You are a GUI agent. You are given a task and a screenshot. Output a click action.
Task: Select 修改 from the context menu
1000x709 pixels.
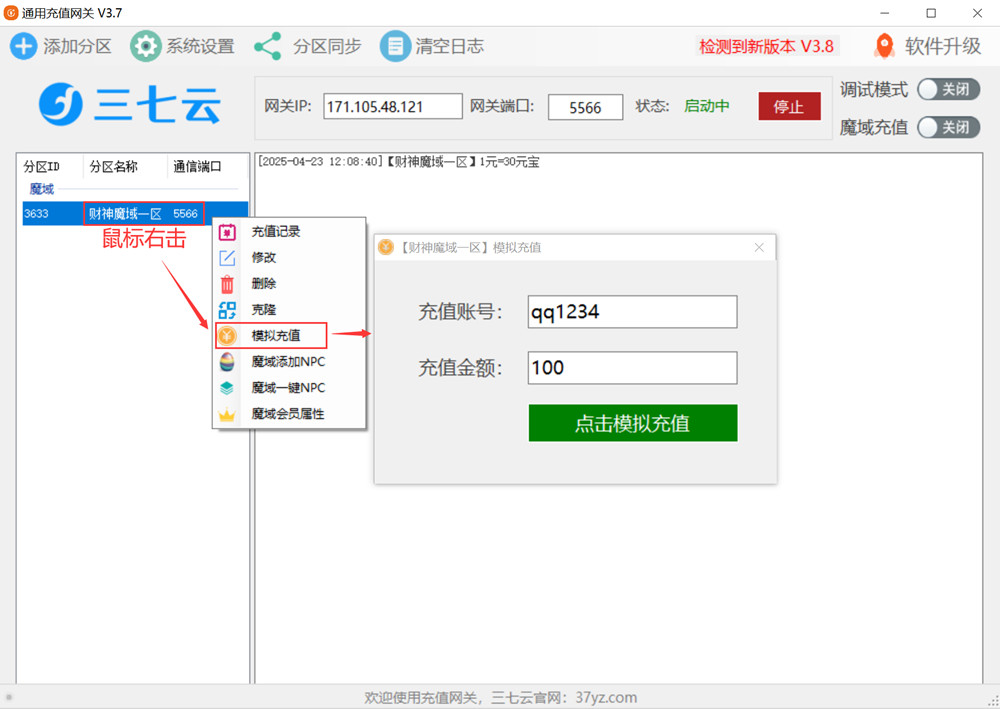(264, 258)
